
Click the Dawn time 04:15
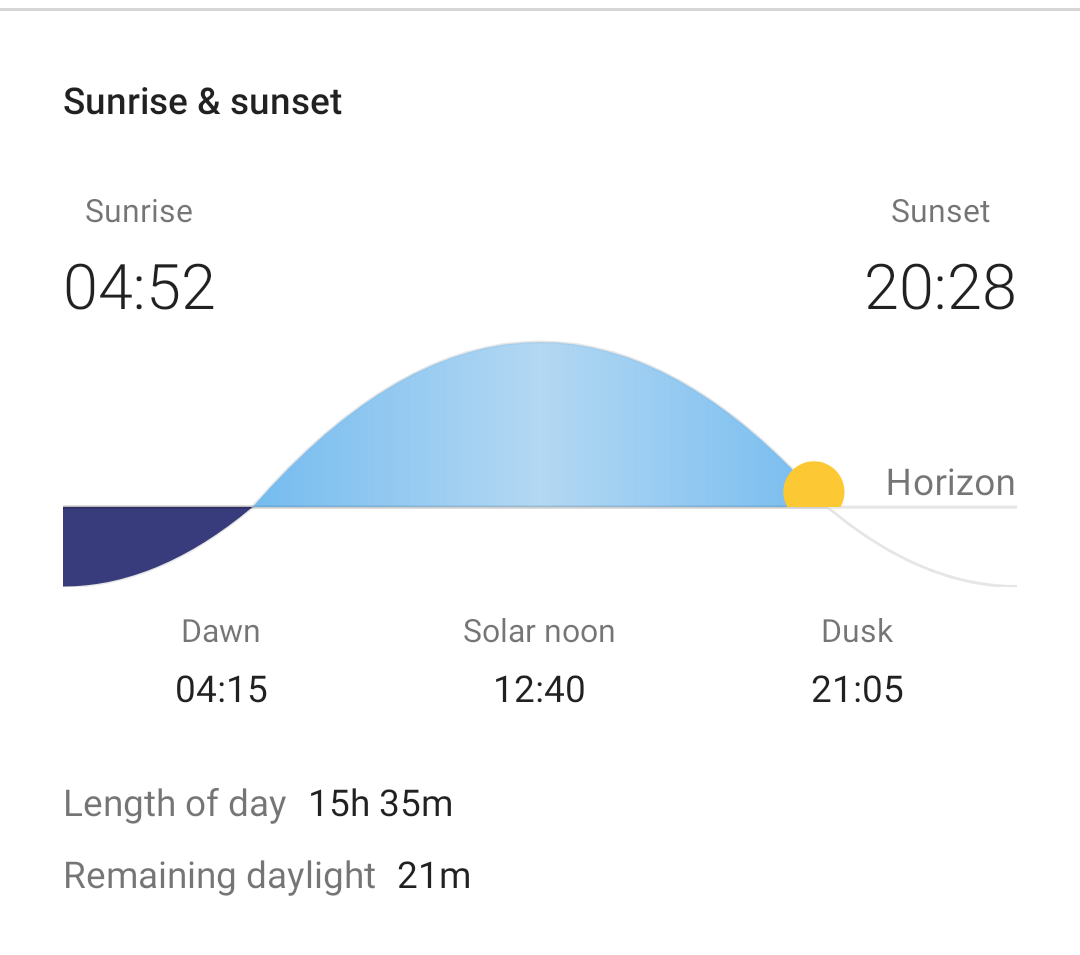coord(221,689)
